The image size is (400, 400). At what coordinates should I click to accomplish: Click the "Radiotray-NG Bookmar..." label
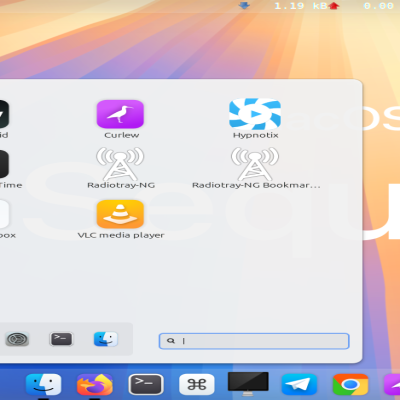click(x=256, y=185)
